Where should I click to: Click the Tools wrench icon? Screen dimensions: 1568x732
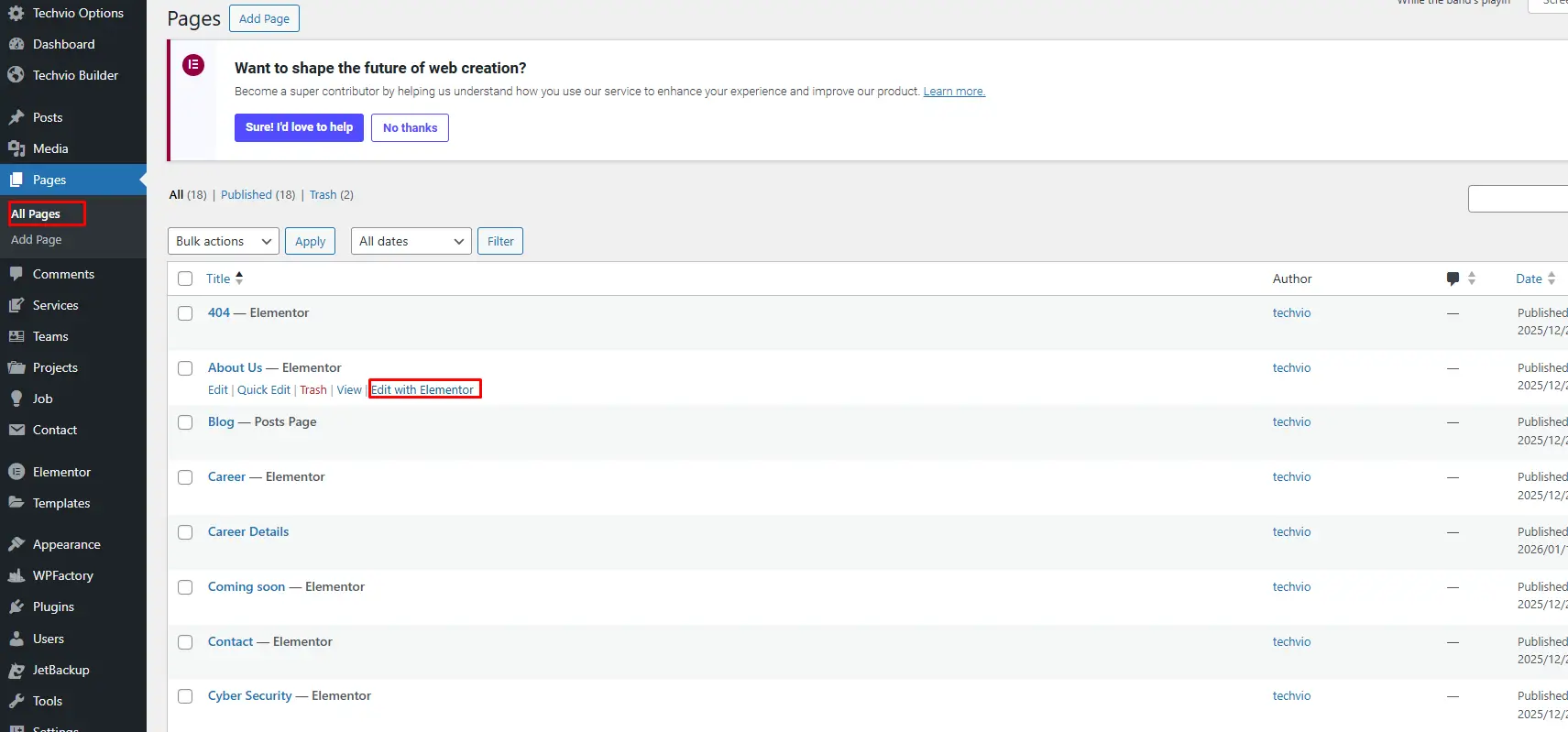tap(16, 701)
